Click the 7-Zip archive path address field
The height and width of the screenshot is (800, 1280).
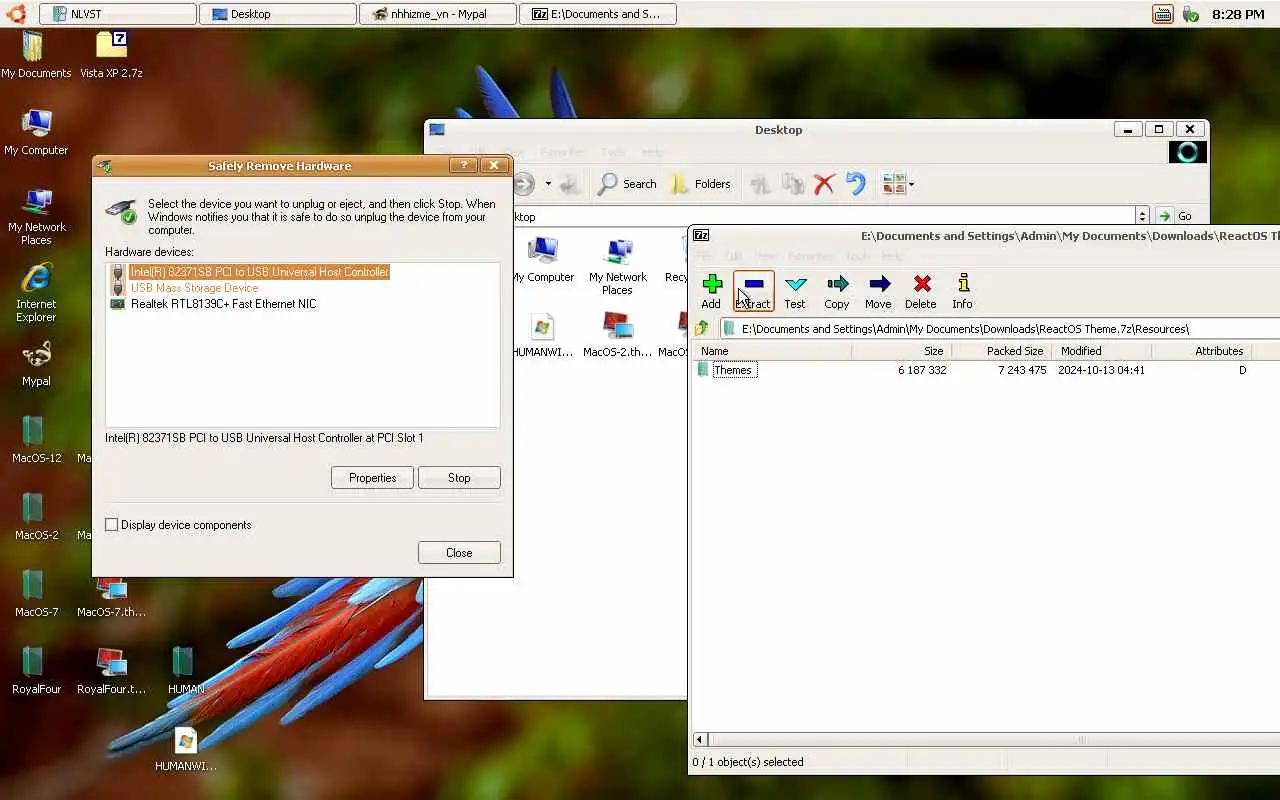[x=1000, y=328]
